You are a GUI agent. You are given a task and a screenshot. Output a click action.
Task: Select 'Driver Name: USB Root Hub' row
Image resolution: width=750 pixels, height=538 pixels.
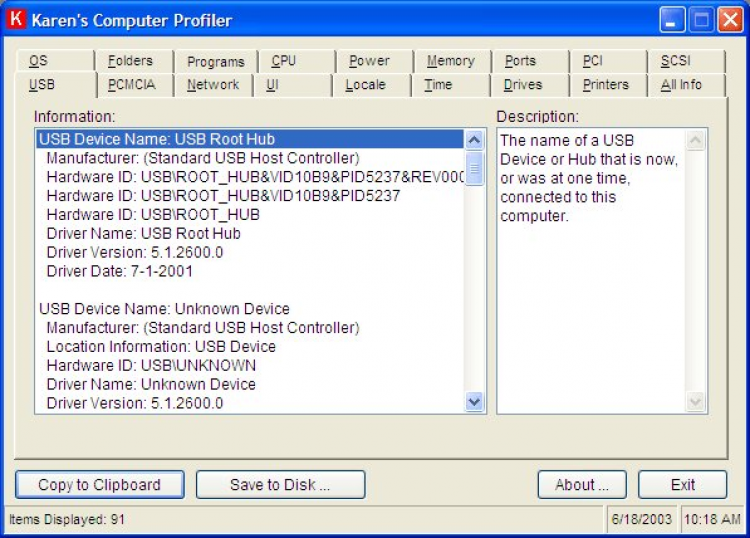(x=250, y=233)
